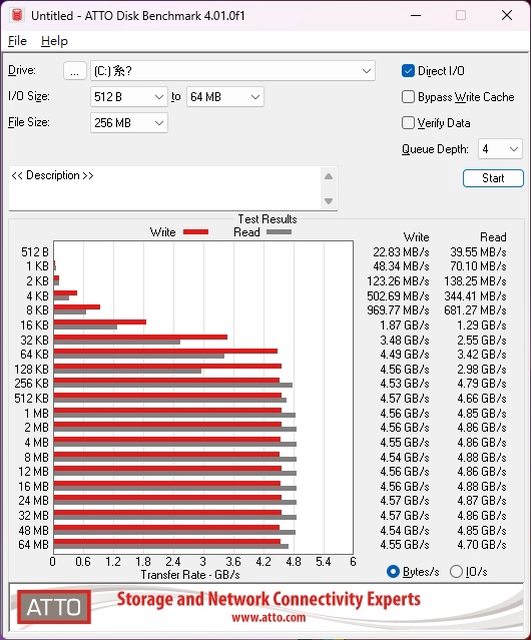
Task: Expand the 512 B minimum I/O size dropdown
Action: coord(129,97)
